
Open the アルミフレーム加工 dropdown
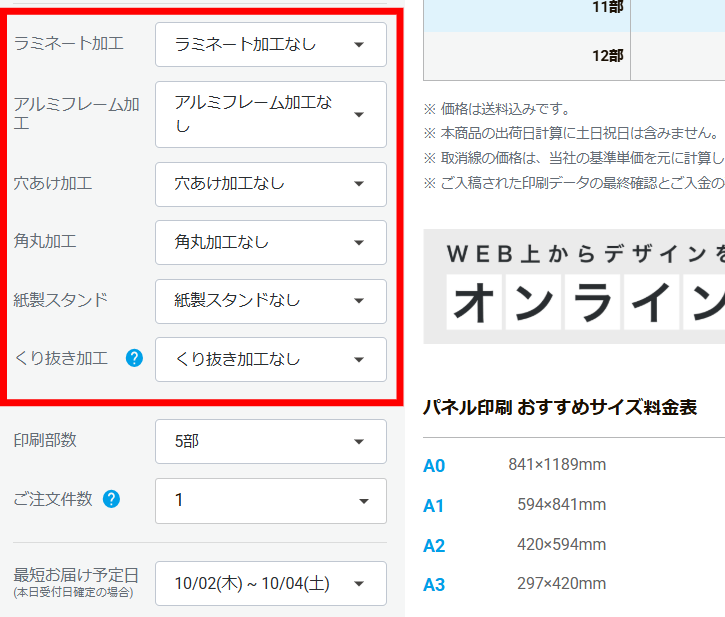pos(270,114)
